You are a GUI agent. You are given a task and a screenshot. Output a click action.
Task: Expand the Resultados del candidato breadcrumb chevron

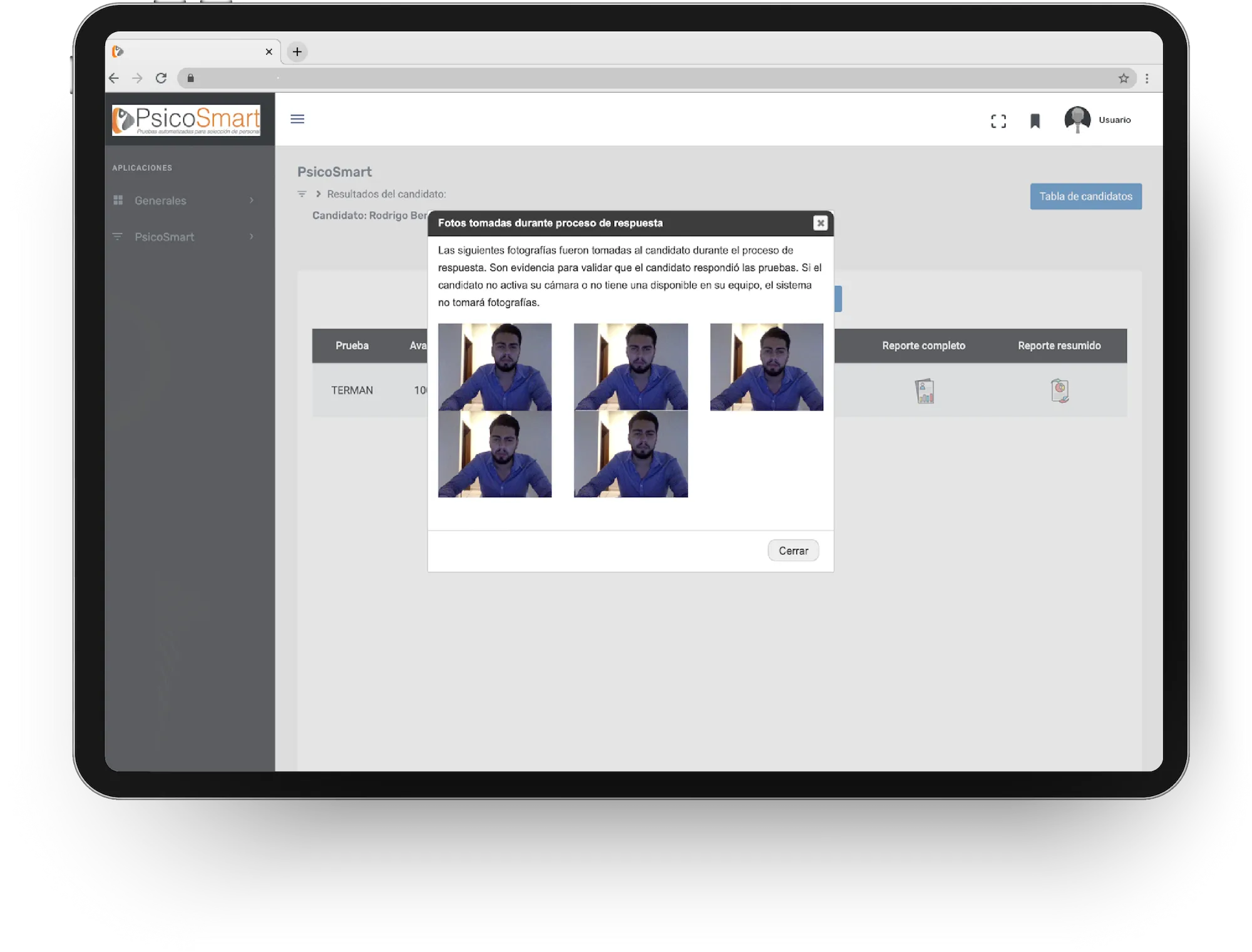(x=318, y=194)
